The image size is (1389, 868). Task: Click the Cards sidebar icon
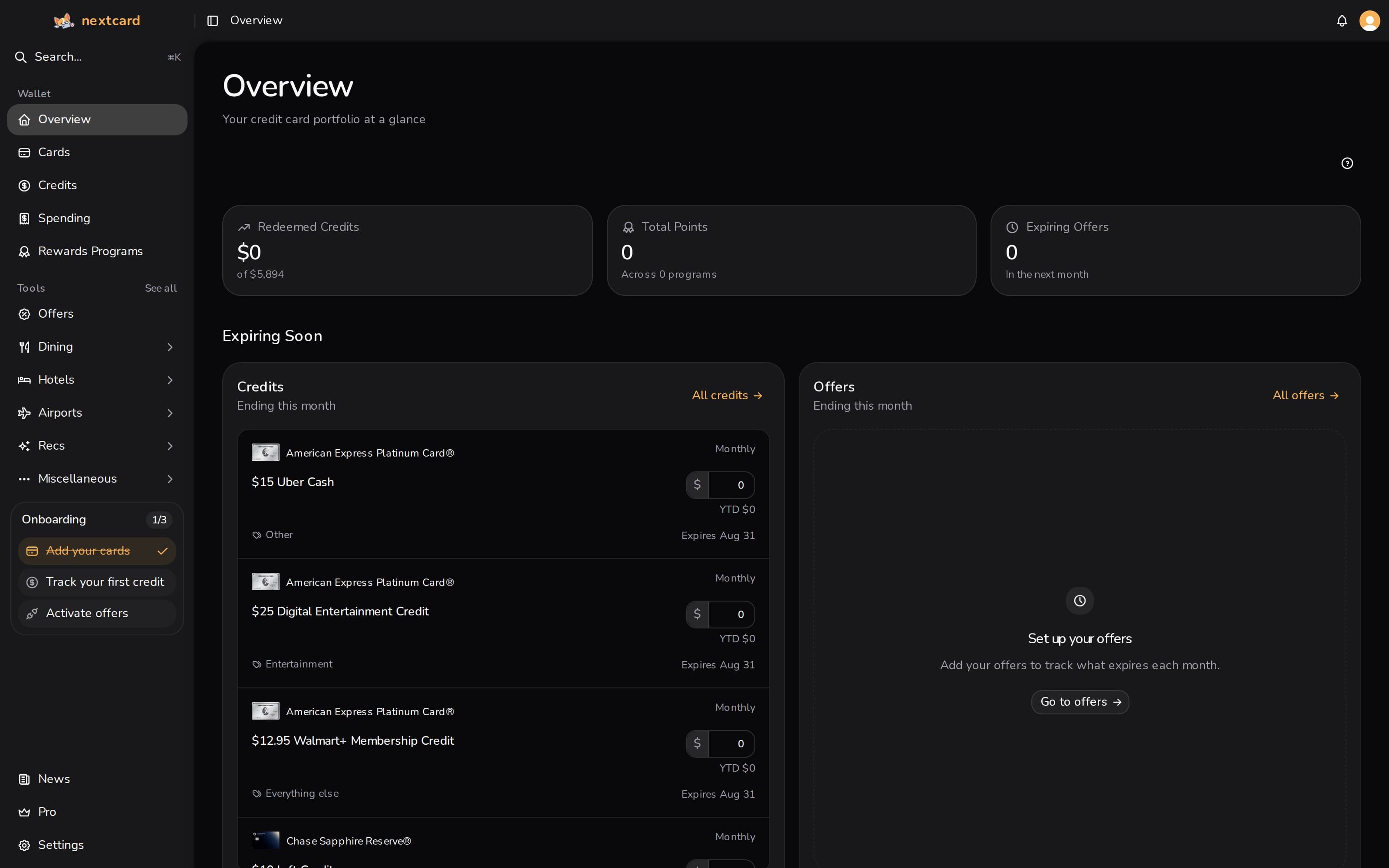24,153
